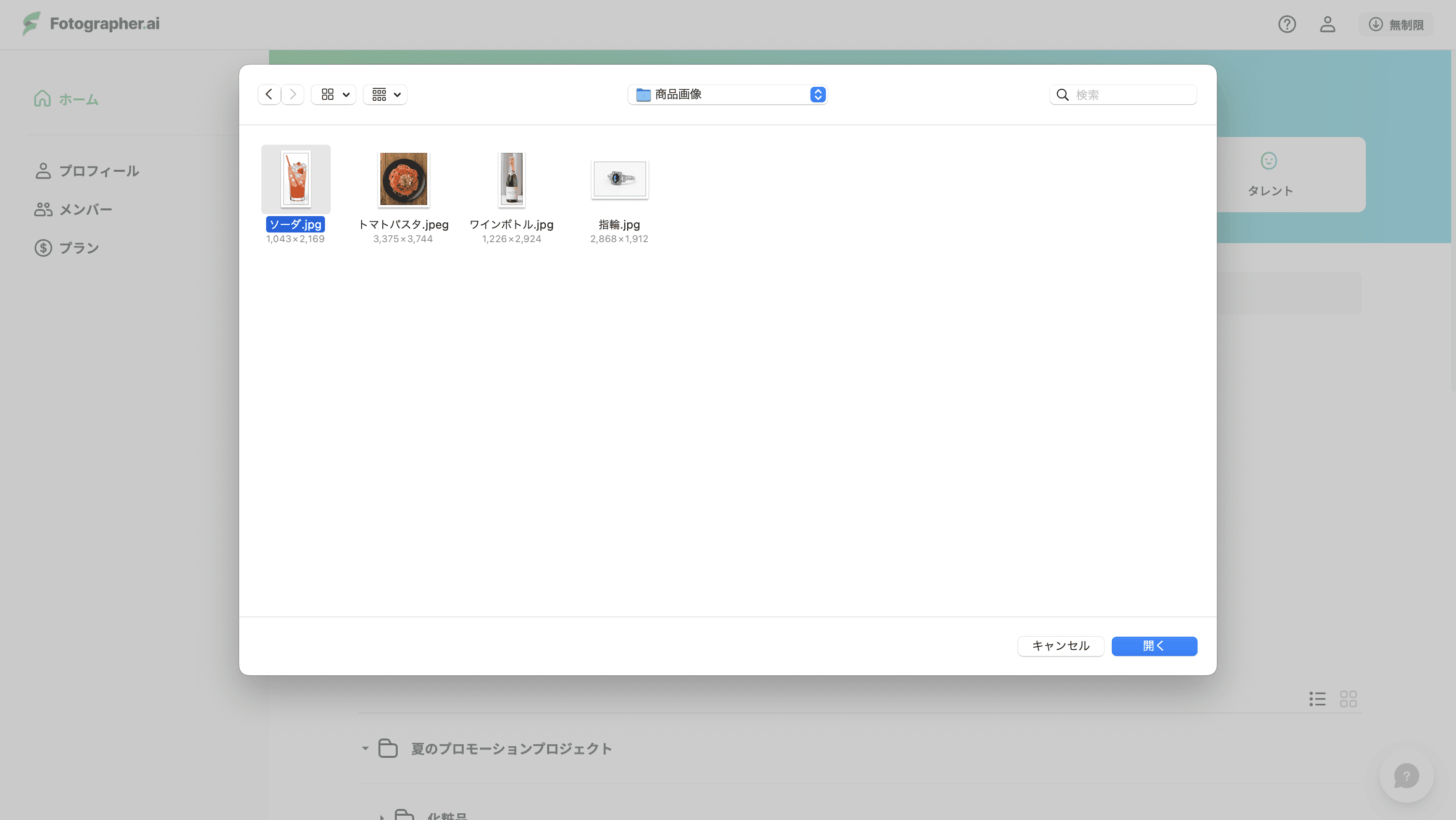Image resolution: width=1456 pixels, height=820 pixels.
Task: Collapse the 夏のプロモーションプロジェクト folder
Action: tap(365, 748)
